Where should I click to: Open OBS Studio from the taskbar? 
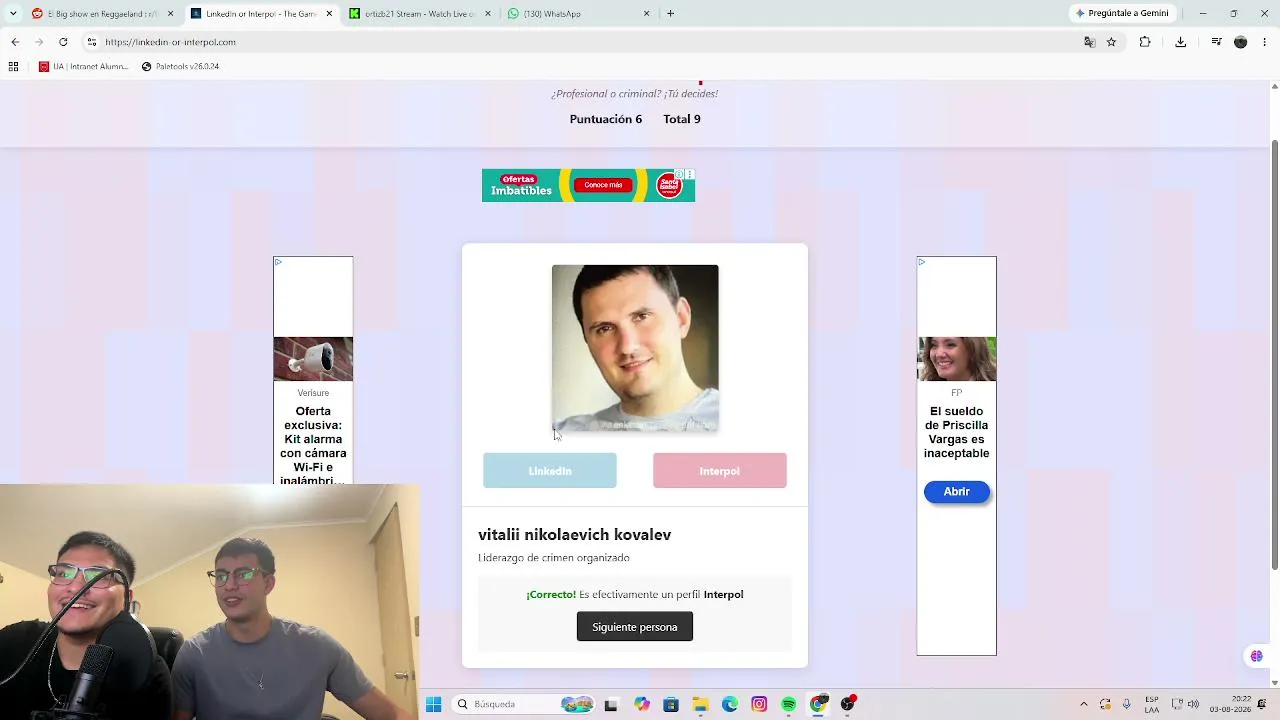tap(848, 704)
